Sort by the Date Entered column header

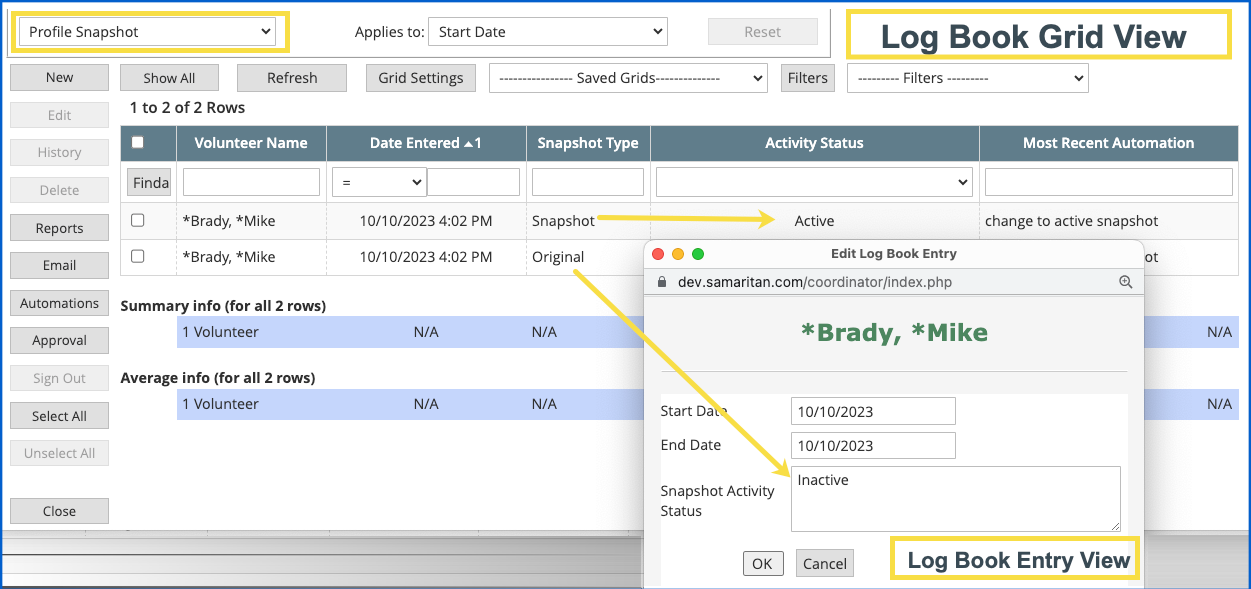(425, 143)
